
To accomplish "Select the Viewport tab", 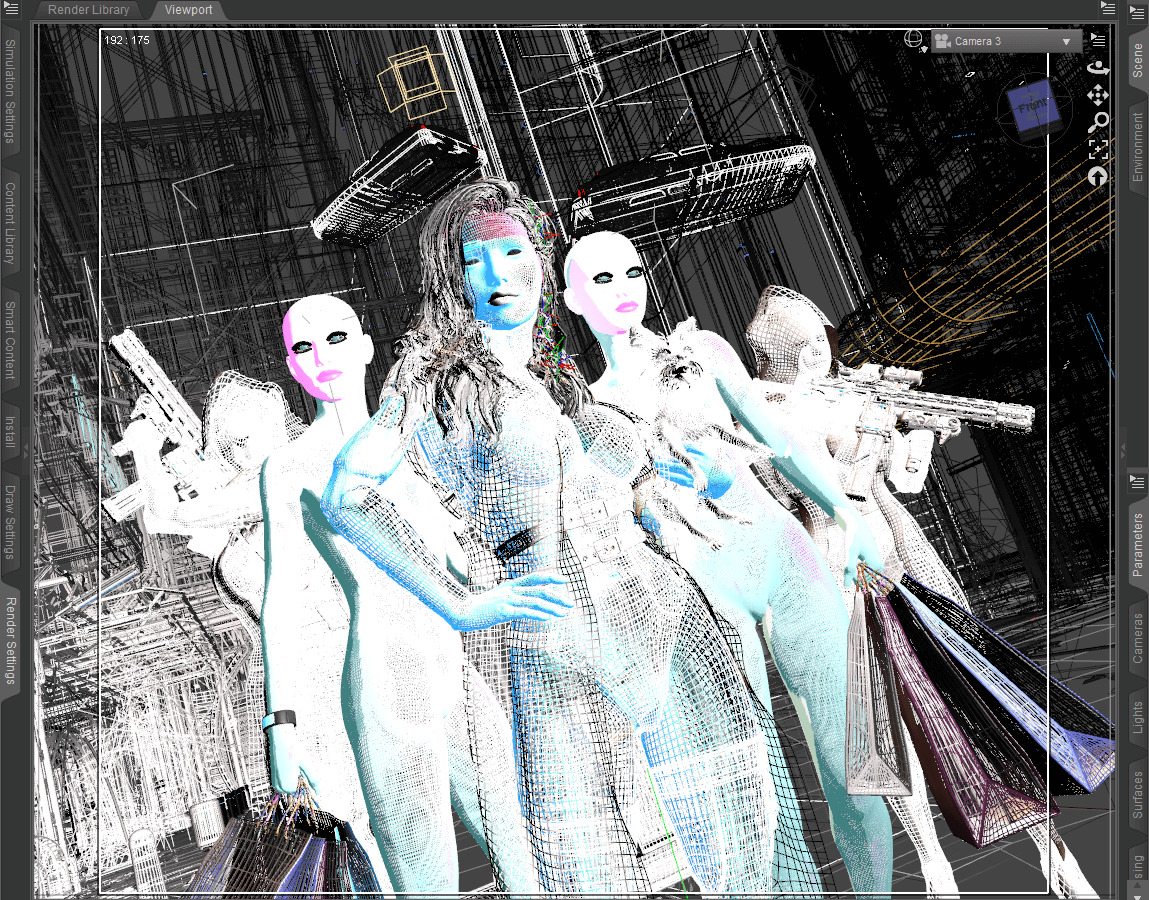I will click(x=188, y=10).
